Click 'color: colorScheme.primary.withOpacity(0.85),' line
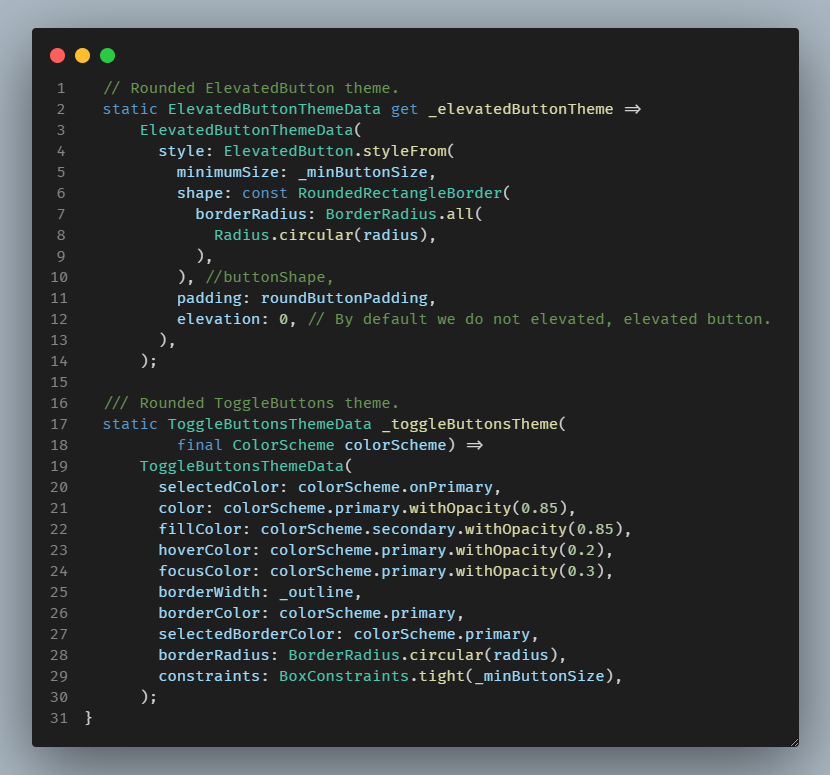The image size is (830, 775). point(367,508)
